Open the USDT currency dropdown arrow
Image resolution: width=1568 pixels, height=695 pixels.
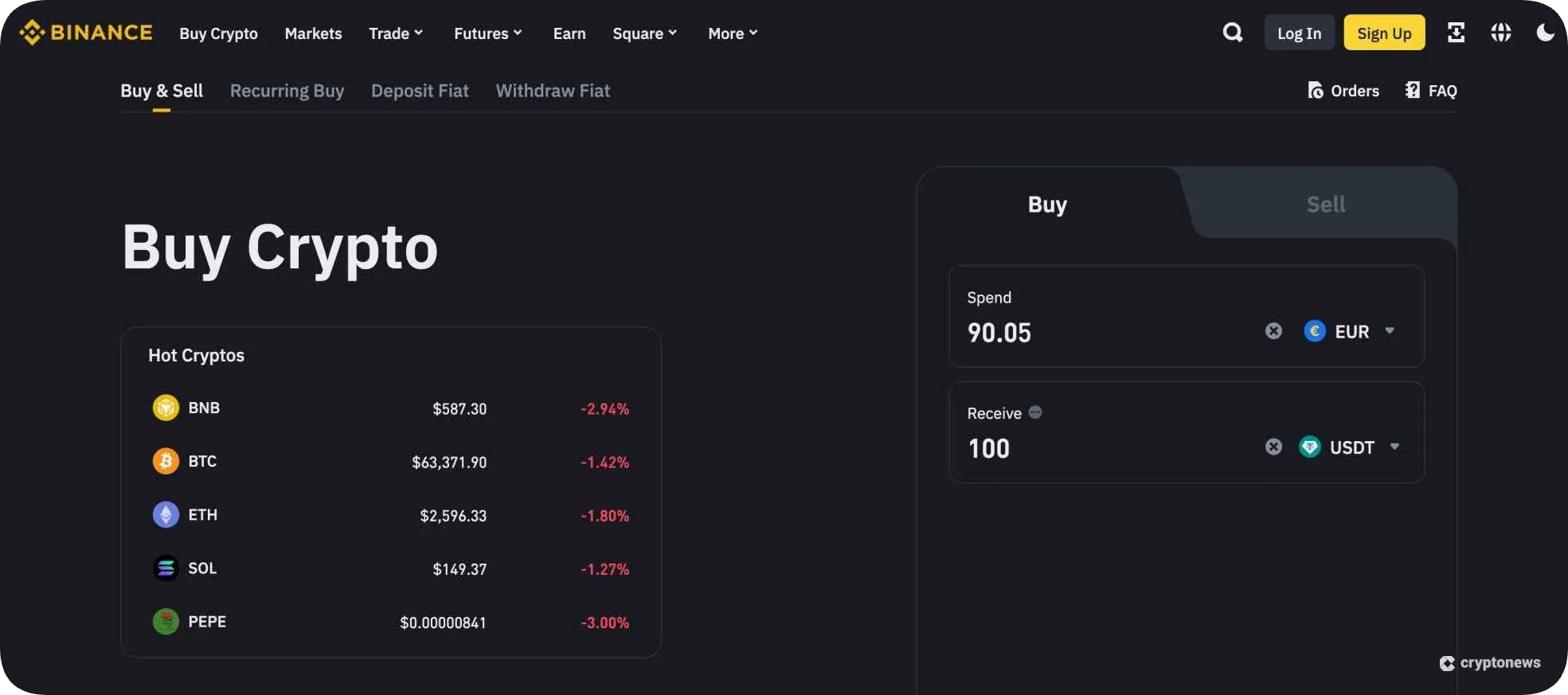point(1394,447)
